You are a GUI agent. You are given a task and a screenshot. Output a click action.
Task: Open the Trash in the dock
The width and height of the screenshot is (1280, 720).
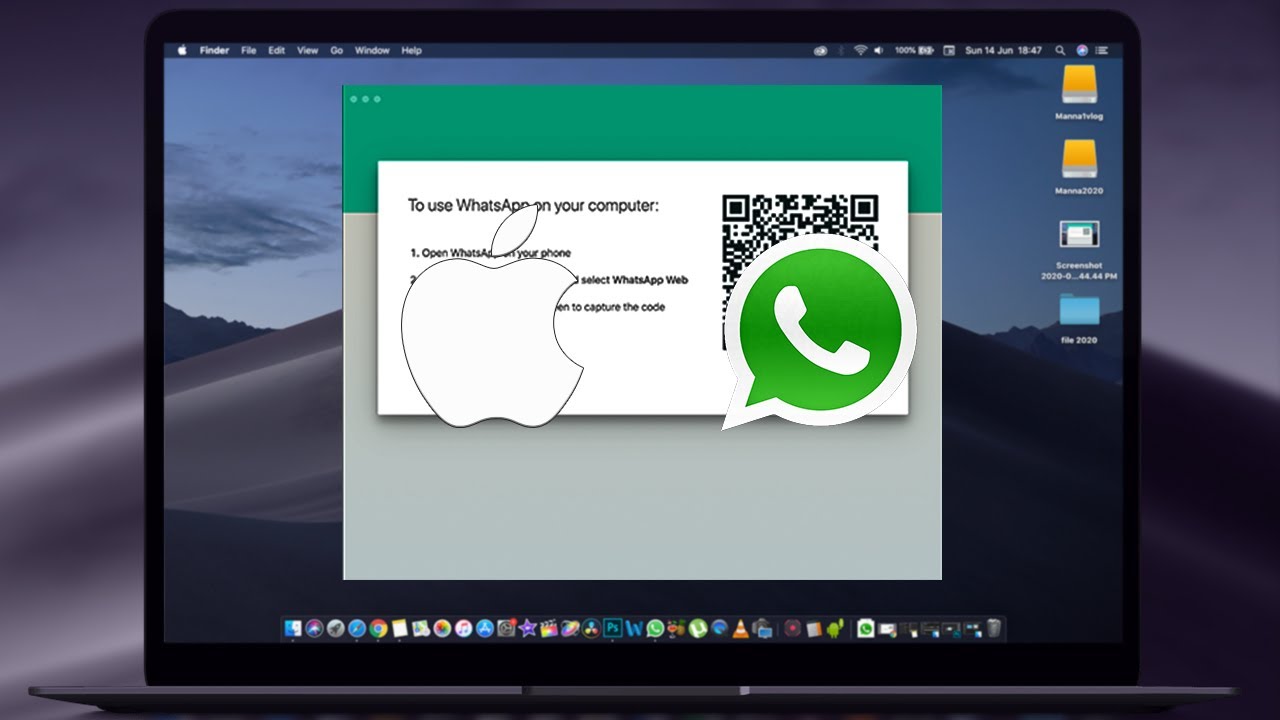[x=993, y=629]
